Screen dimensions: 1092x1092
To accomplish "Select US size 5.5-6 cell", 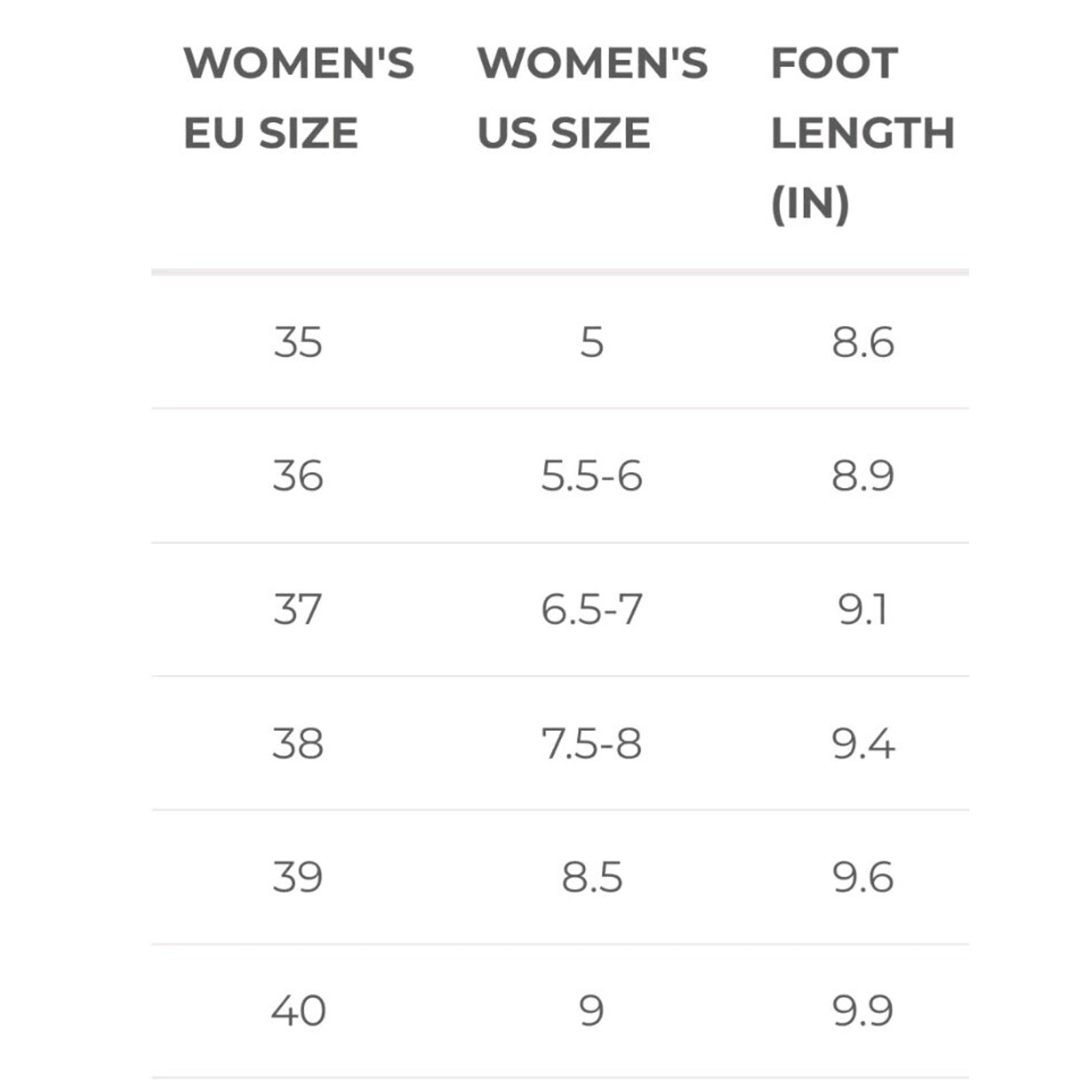I will tap(592, 476).
